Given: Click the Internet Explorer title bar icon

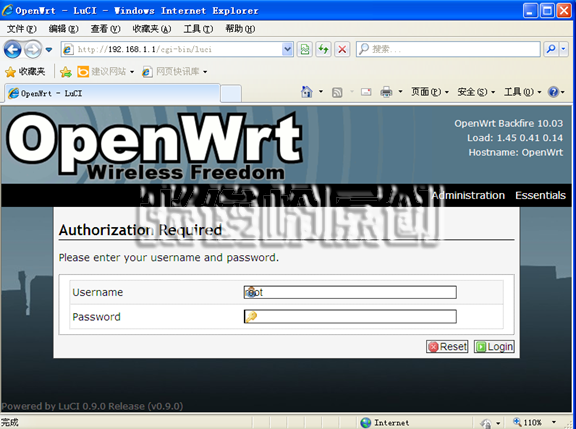Looking at the screenshot, I should [x=7, y=10].
